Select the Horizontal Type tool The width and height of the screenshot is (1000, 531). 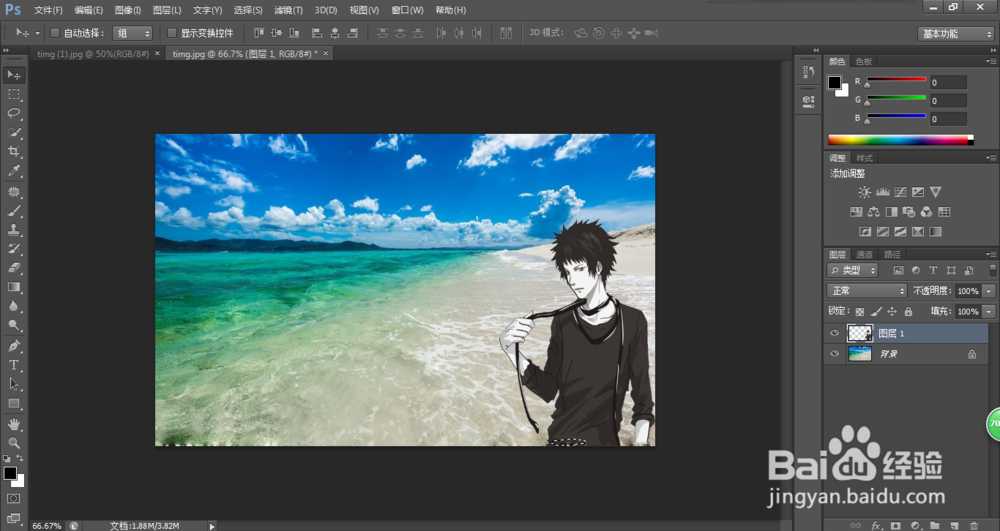point(13,365)
